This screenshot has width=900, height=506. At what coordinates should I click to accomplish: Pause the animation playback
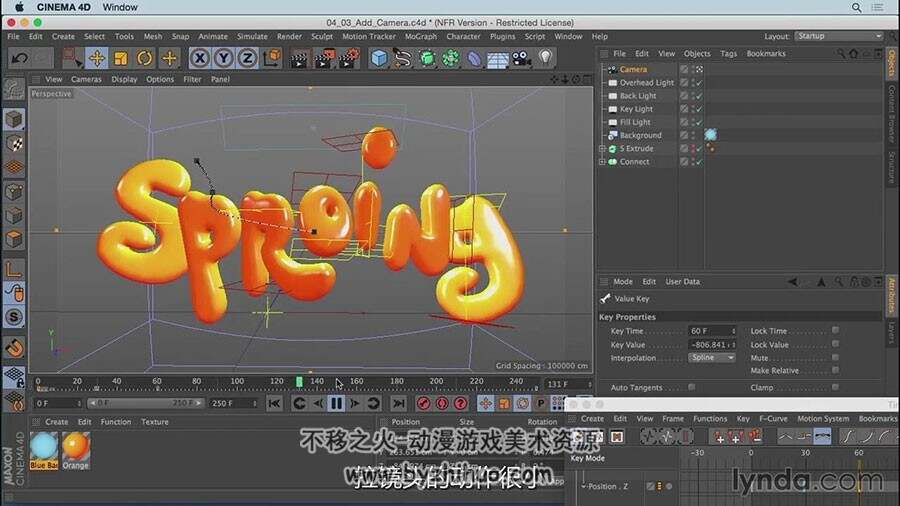tap(336, 404)
